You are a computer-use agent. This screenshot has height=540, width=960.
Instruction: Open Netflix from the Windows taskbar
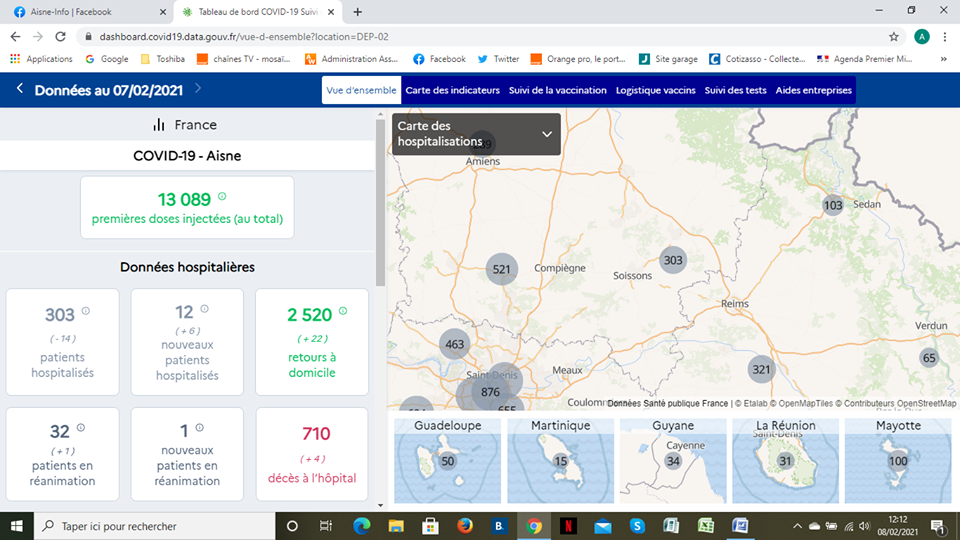pos(568,525)
